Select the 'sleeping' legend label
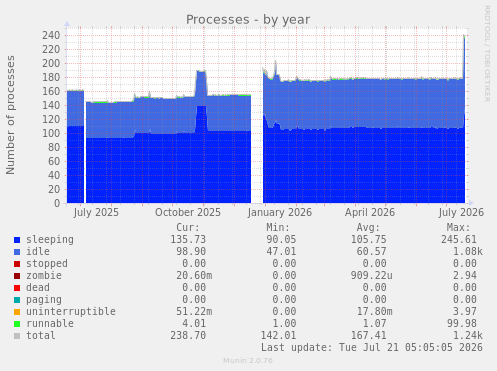Viewport: 497px width, 371px height. pyautogui.click(x=50, y=240)
